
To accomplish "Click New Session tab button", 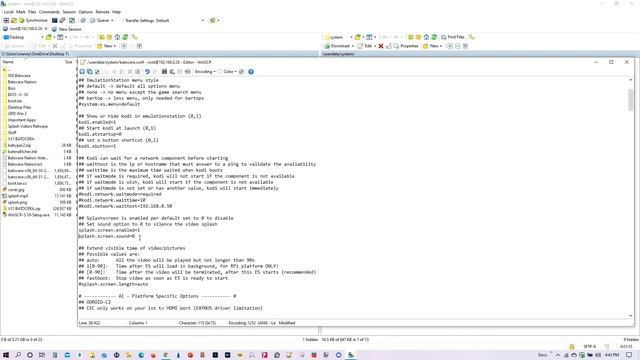I will coord(67,29).
